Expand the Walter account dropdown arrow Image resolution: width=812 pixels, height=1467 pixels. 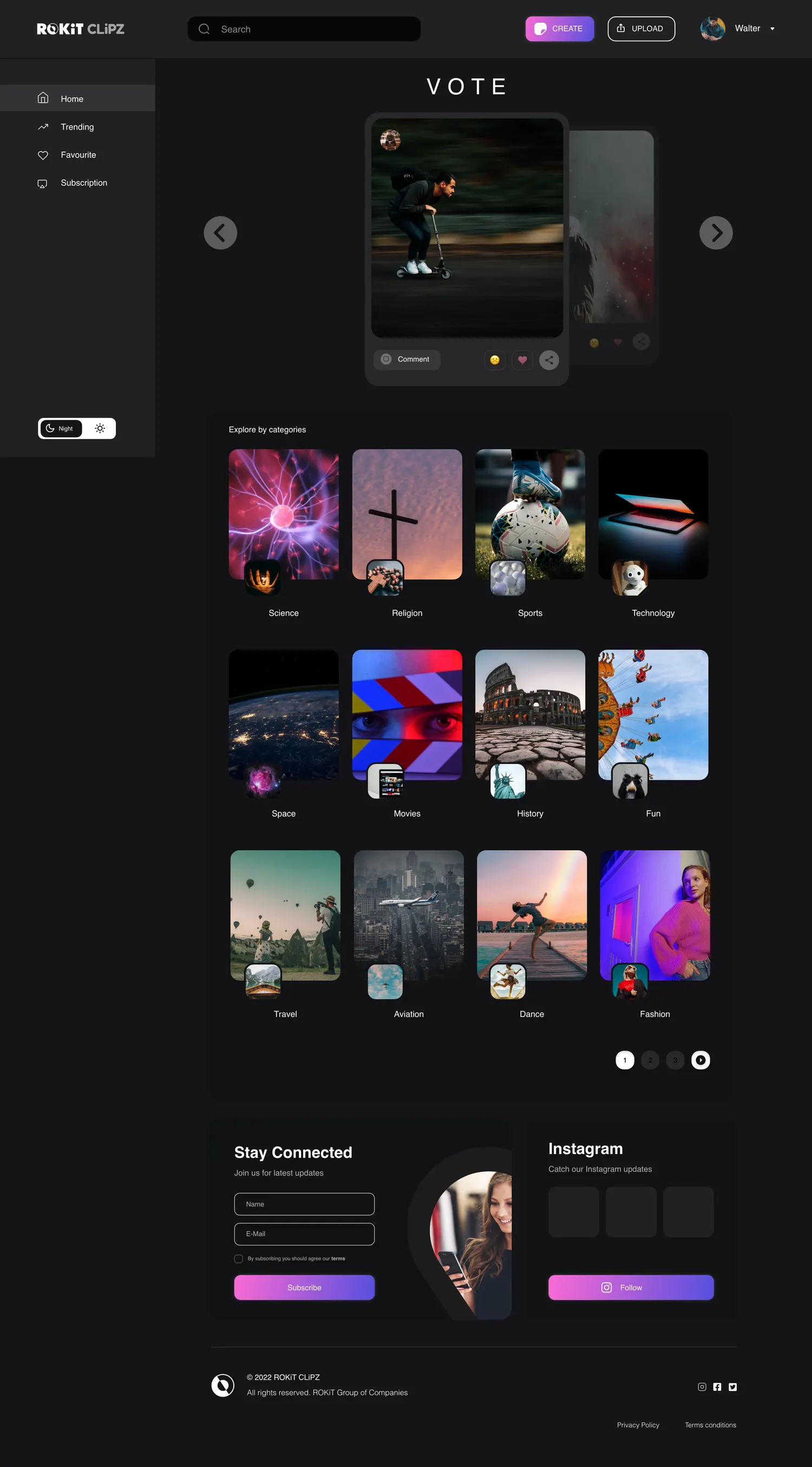tap(772, 29)
